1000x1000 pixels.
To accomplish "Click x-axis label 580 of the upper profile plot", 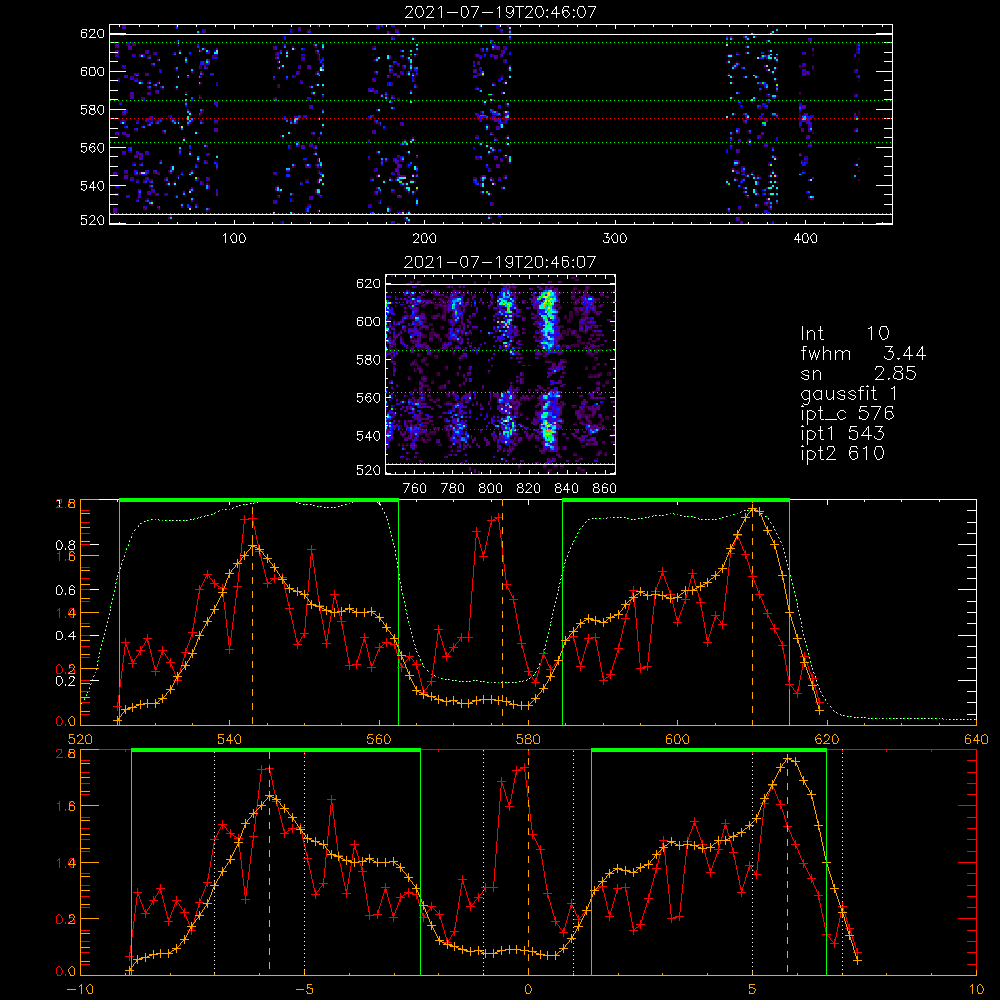I will (528, 739).
